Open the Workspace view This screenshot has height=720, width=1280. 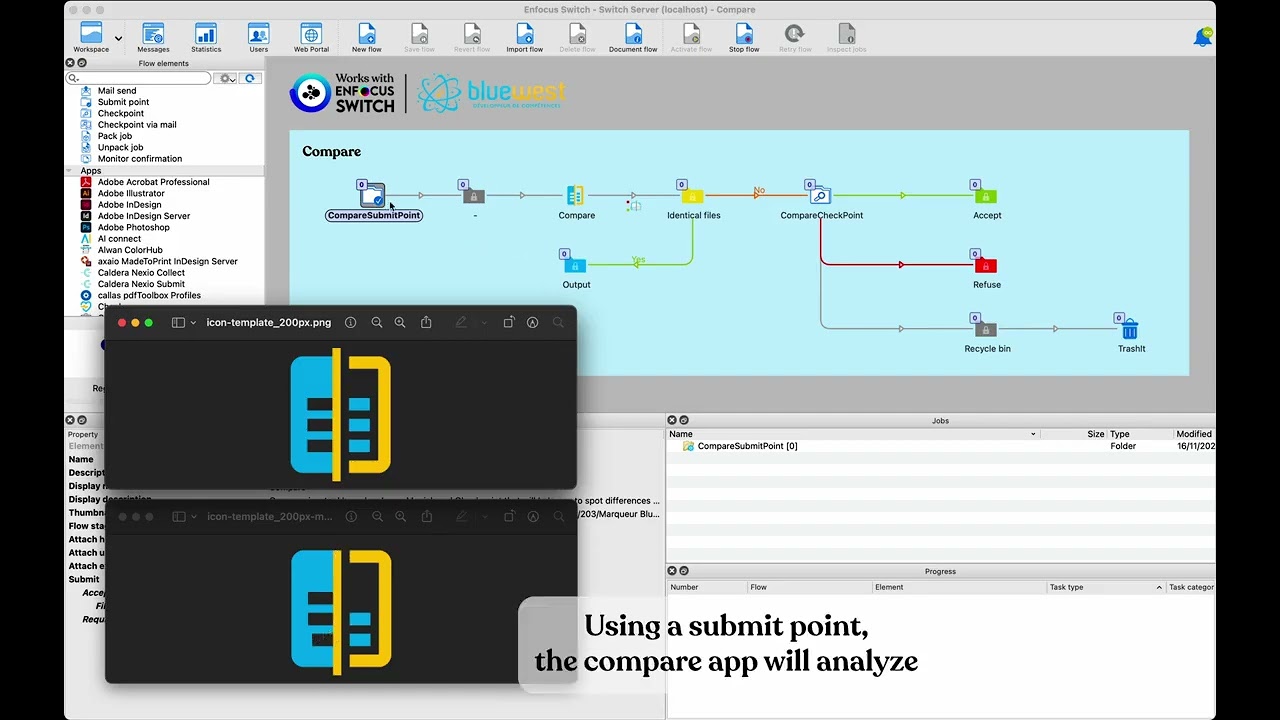click(91, 38)
